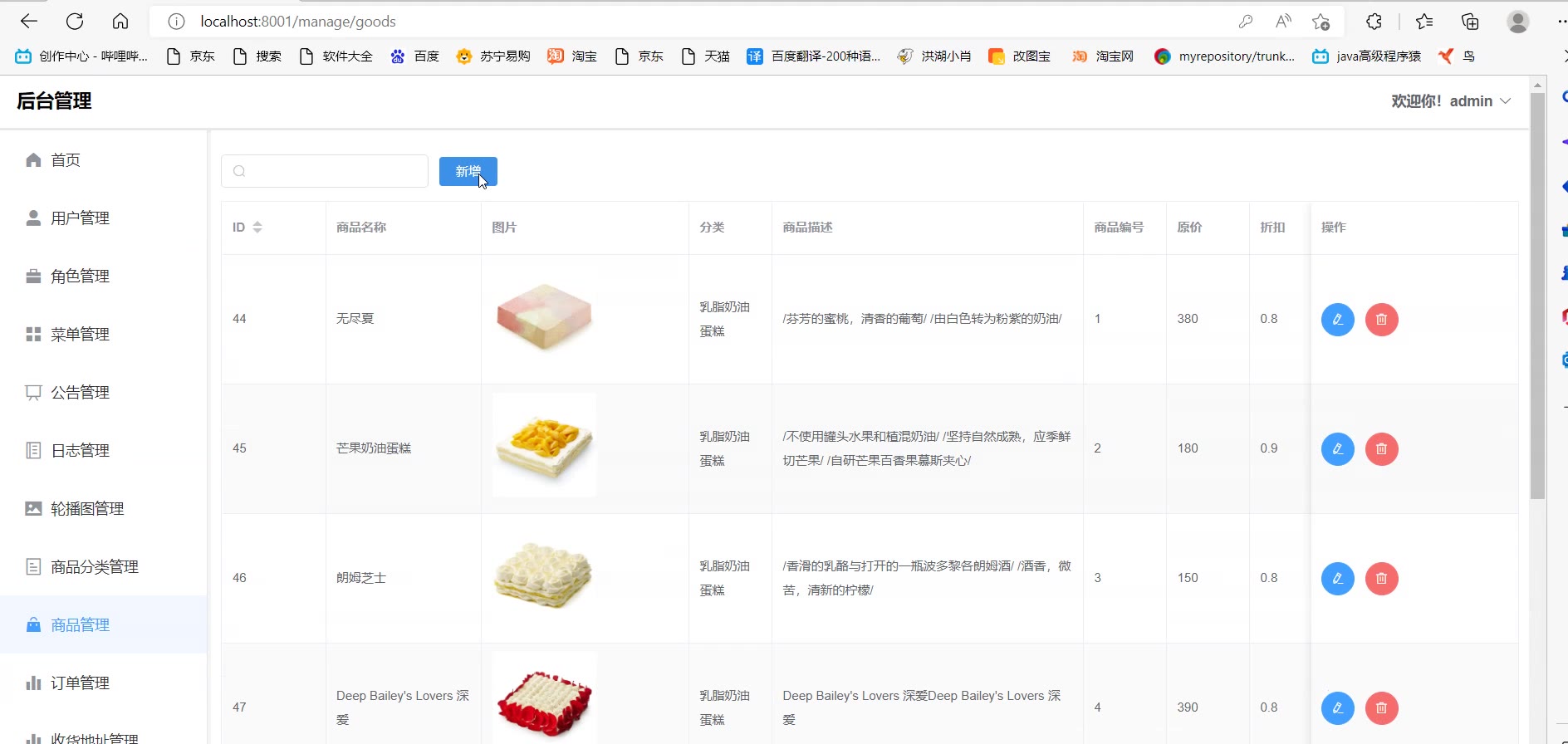Viewport: 1568px width, 744px height.
Task: Click the 折扣 value 0.9
Action: click(x=1269, y=448)
